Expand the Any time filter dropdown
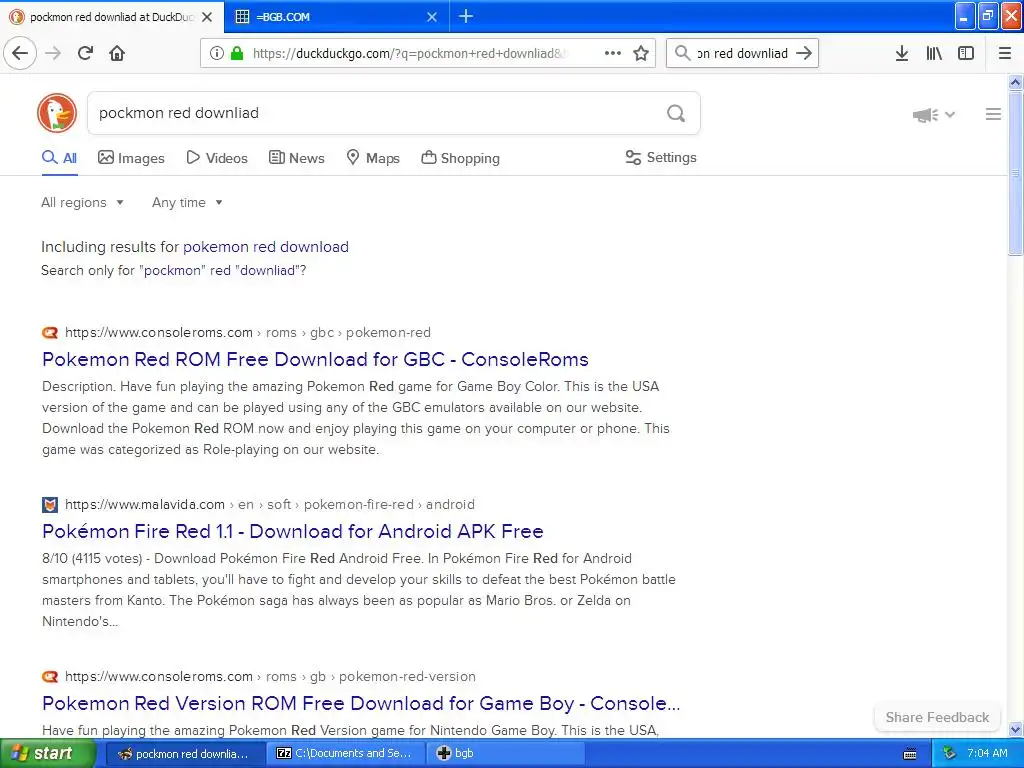Screen dimensions: 1024x768 coord(187,202)
